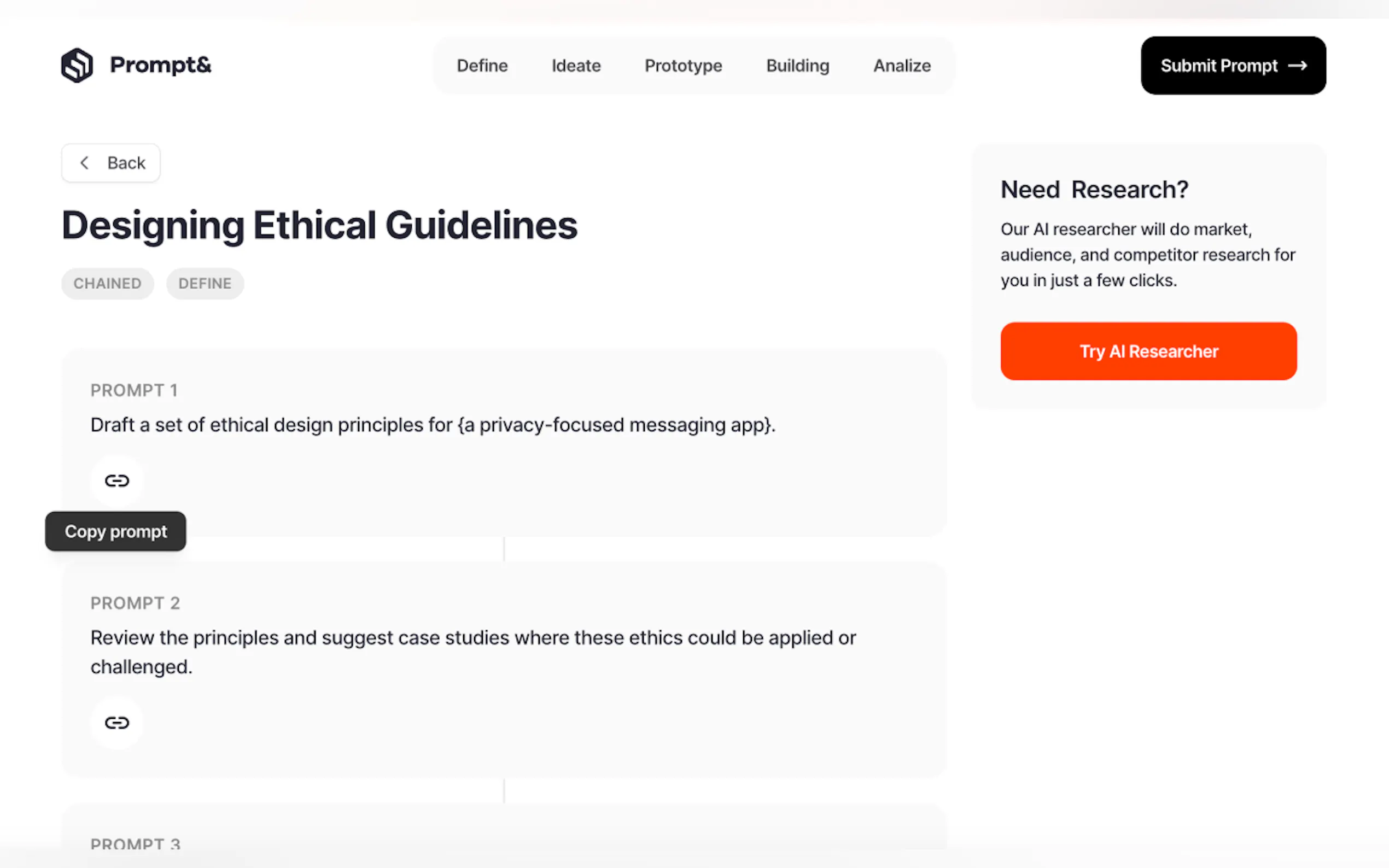Go back with the Back button
1389x868 pixels.
pyautogui.click(x=111, y=163)
